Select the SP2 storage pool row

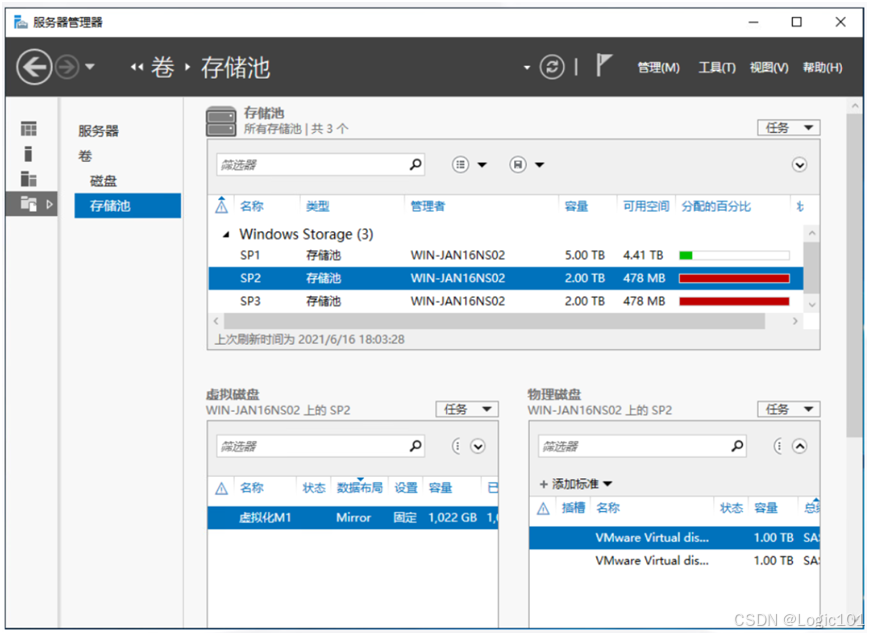[505, 278]
